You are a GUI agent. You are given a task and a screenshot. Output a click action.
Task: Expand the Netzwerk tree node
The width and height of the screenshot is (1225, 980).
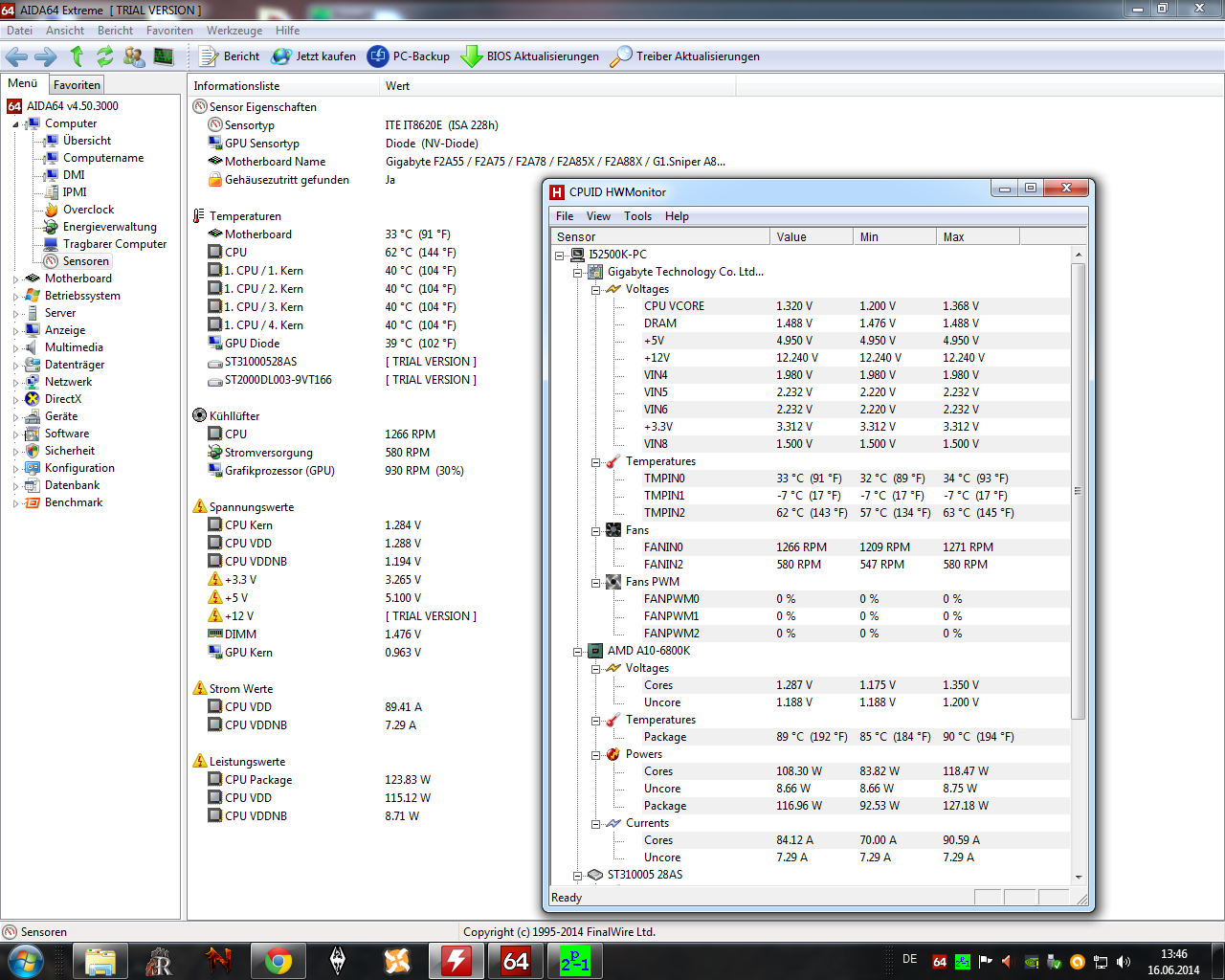[16, 383]
